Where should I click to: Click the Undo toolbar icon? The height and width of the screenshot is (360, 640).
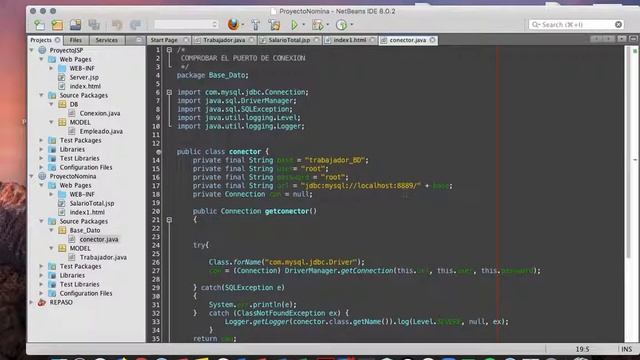pos(117,25)
